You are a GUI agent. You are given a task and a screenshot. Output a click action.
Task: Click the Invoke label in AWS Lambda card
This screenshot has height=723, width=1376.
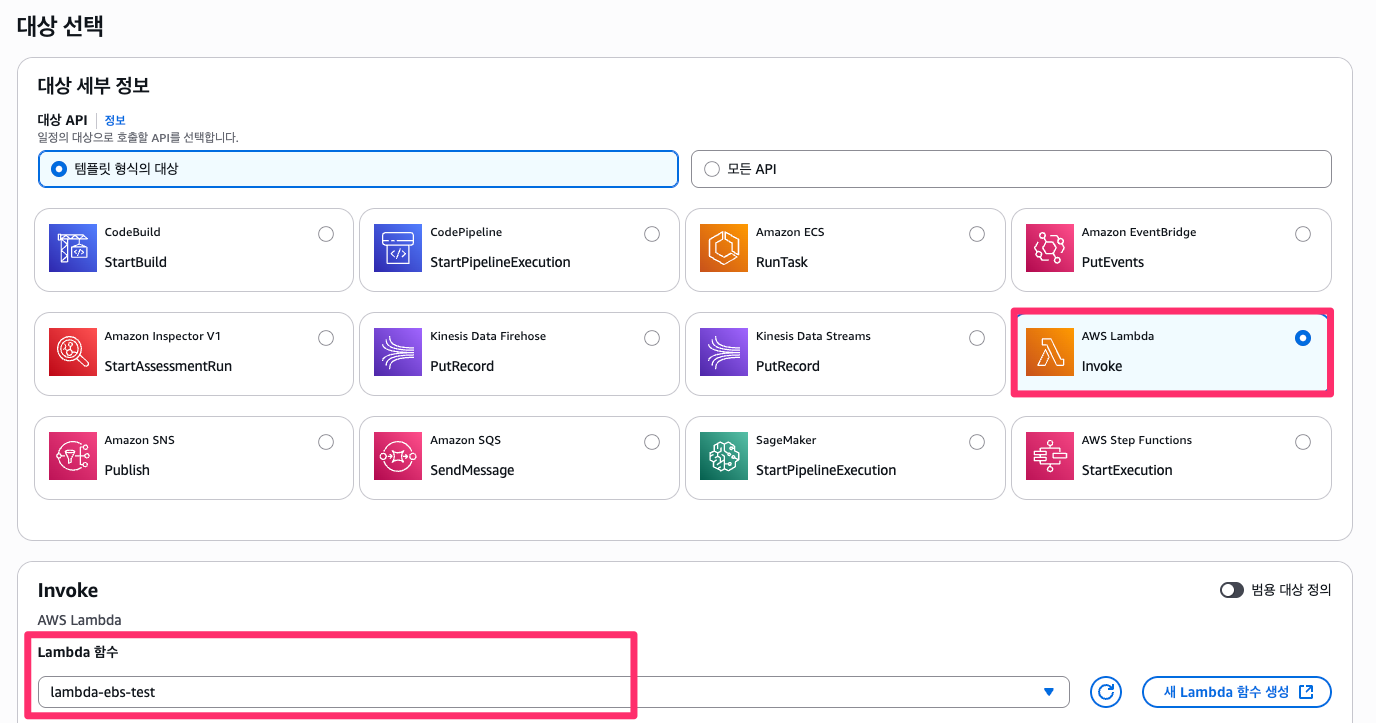[x=1102, y=366]
